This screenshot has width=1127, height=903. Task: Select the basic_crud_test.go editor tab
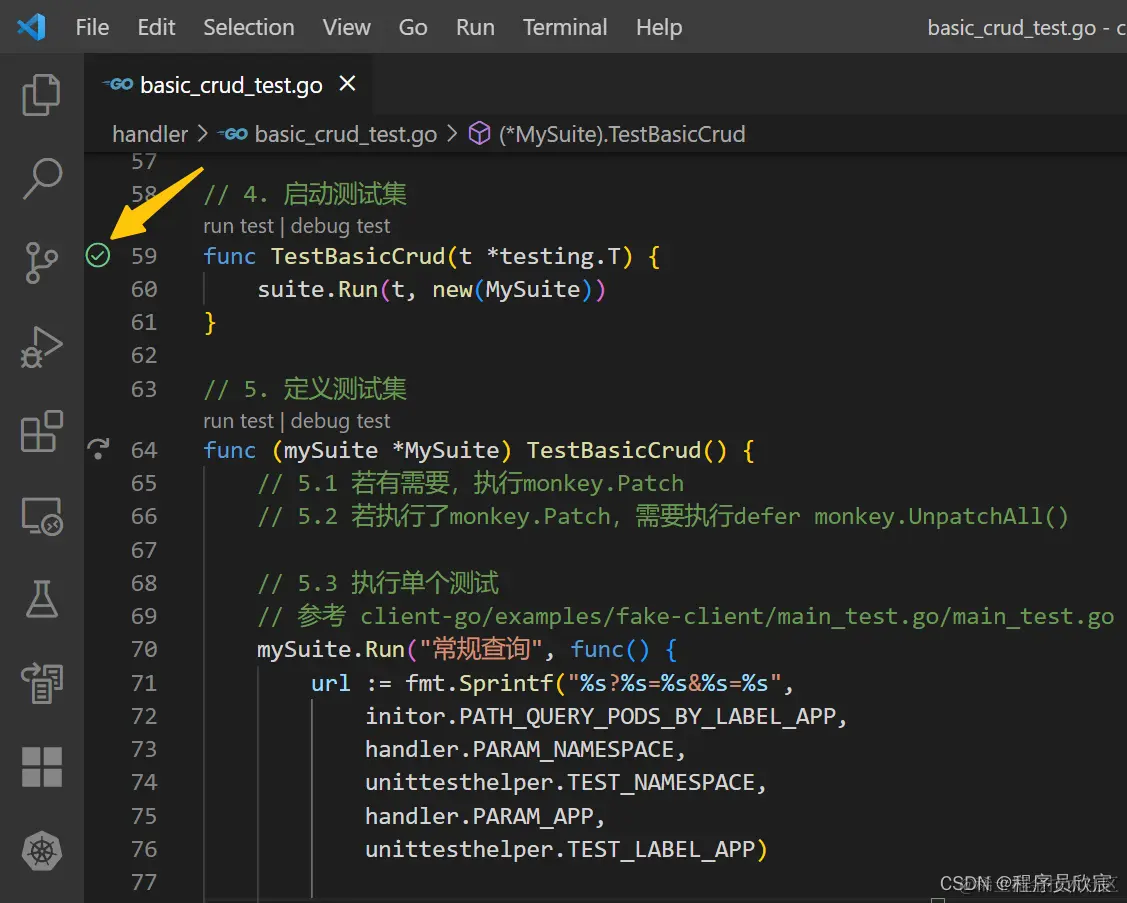coord(229,84)
